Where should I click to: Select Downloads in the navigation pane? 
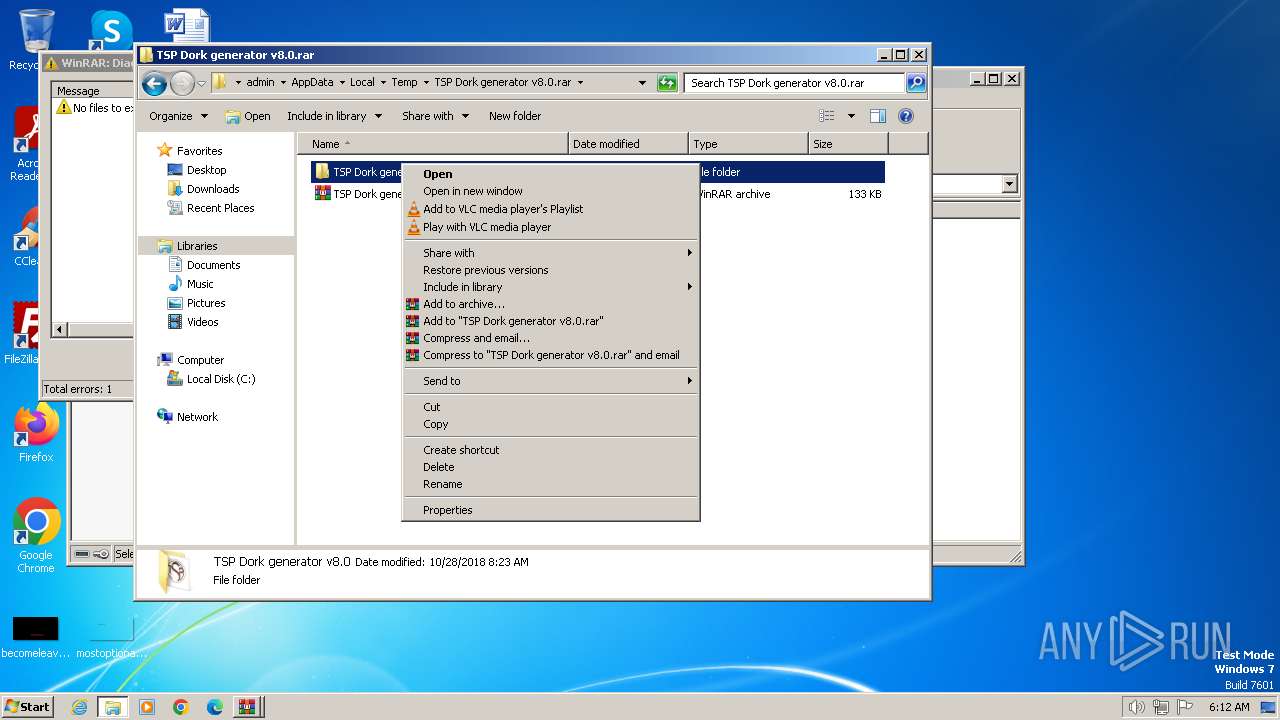click(213, 189)
